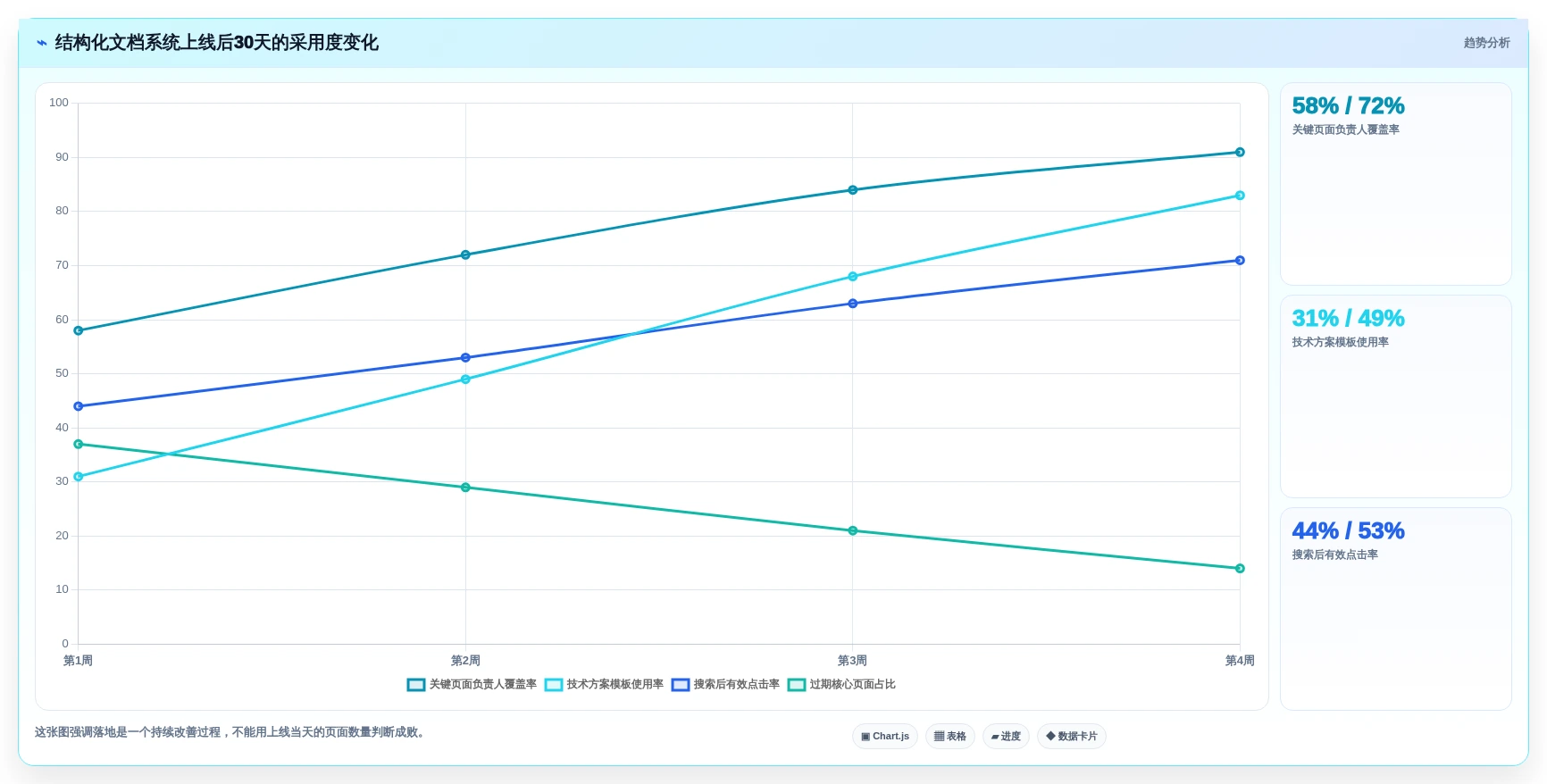This screenshot has height=784, width=1547.
Task: Click the 表格 tag chip
Action: (950, 737)
